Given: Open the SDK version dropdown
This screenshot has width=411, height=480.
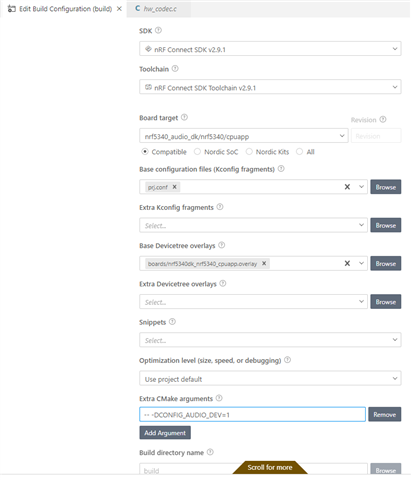Looking at the screenshot, I should (x=270, y=49).
